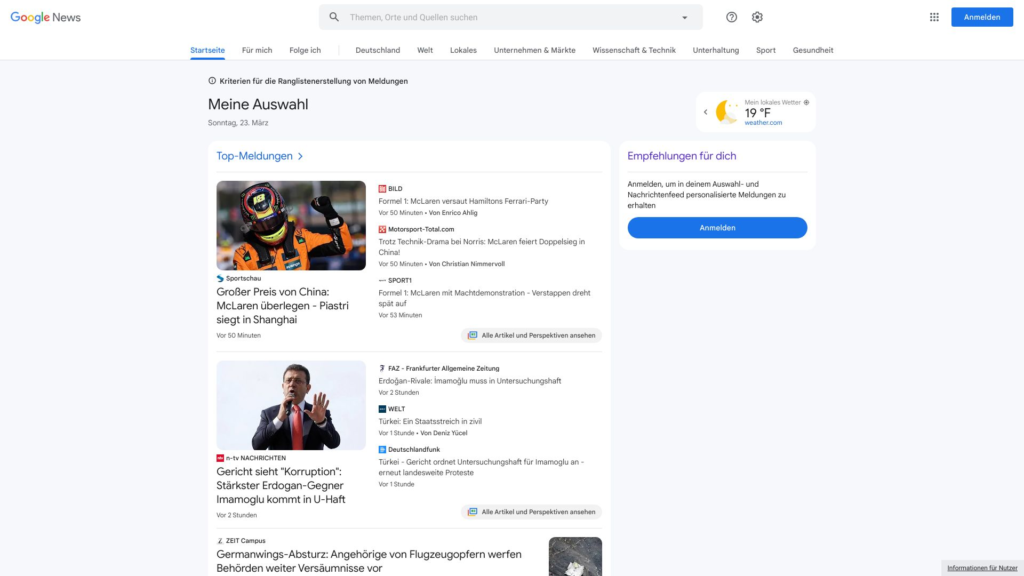1024x576 pixels.
Task: Open Deutschlandfunk article on Untersuchungshaft für Imamoglu
Action: (481, 467)
